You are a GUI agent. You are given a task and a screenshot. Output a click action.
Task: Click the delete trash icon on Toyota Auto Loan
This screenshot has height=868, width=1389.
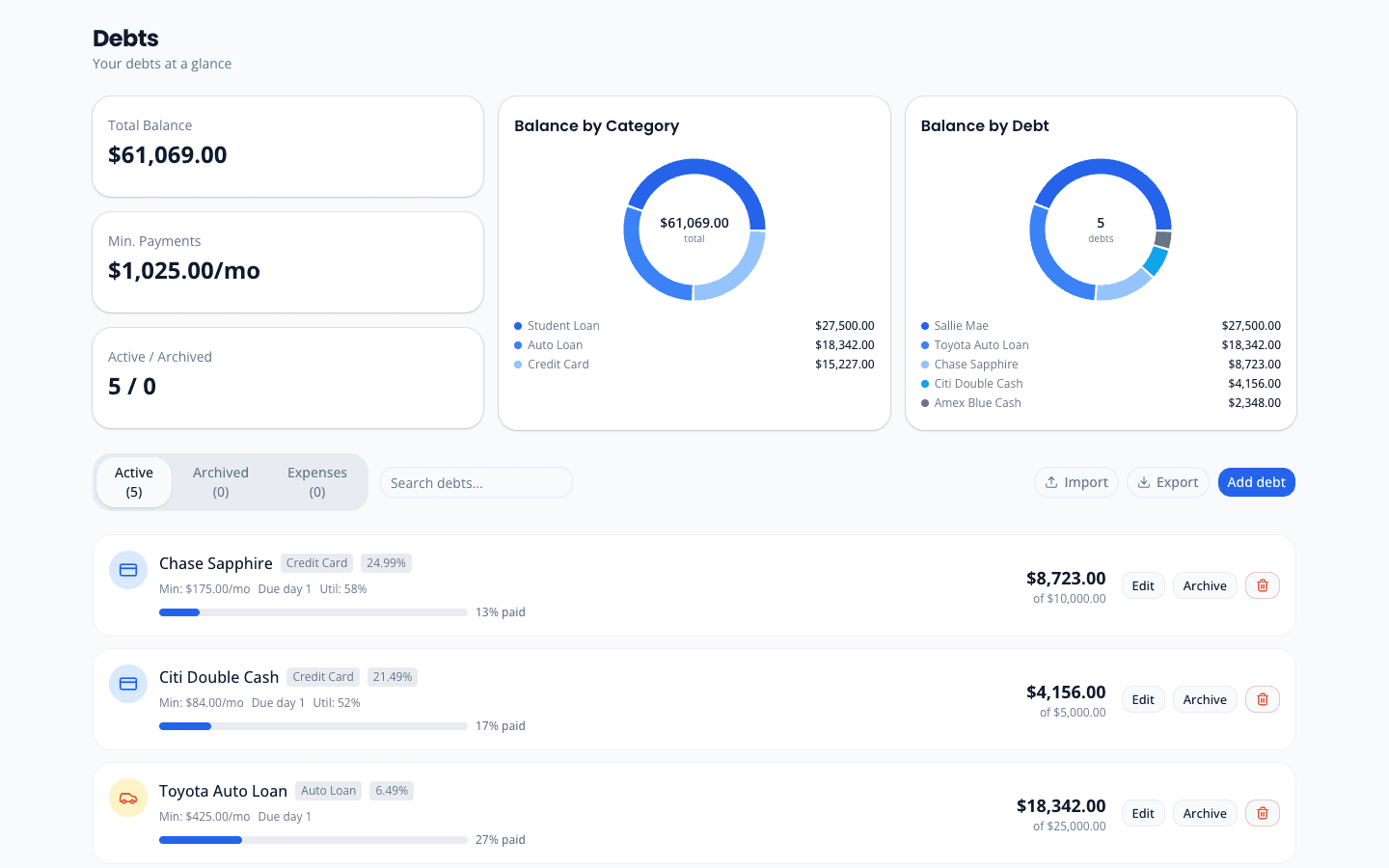(1262, 813)
